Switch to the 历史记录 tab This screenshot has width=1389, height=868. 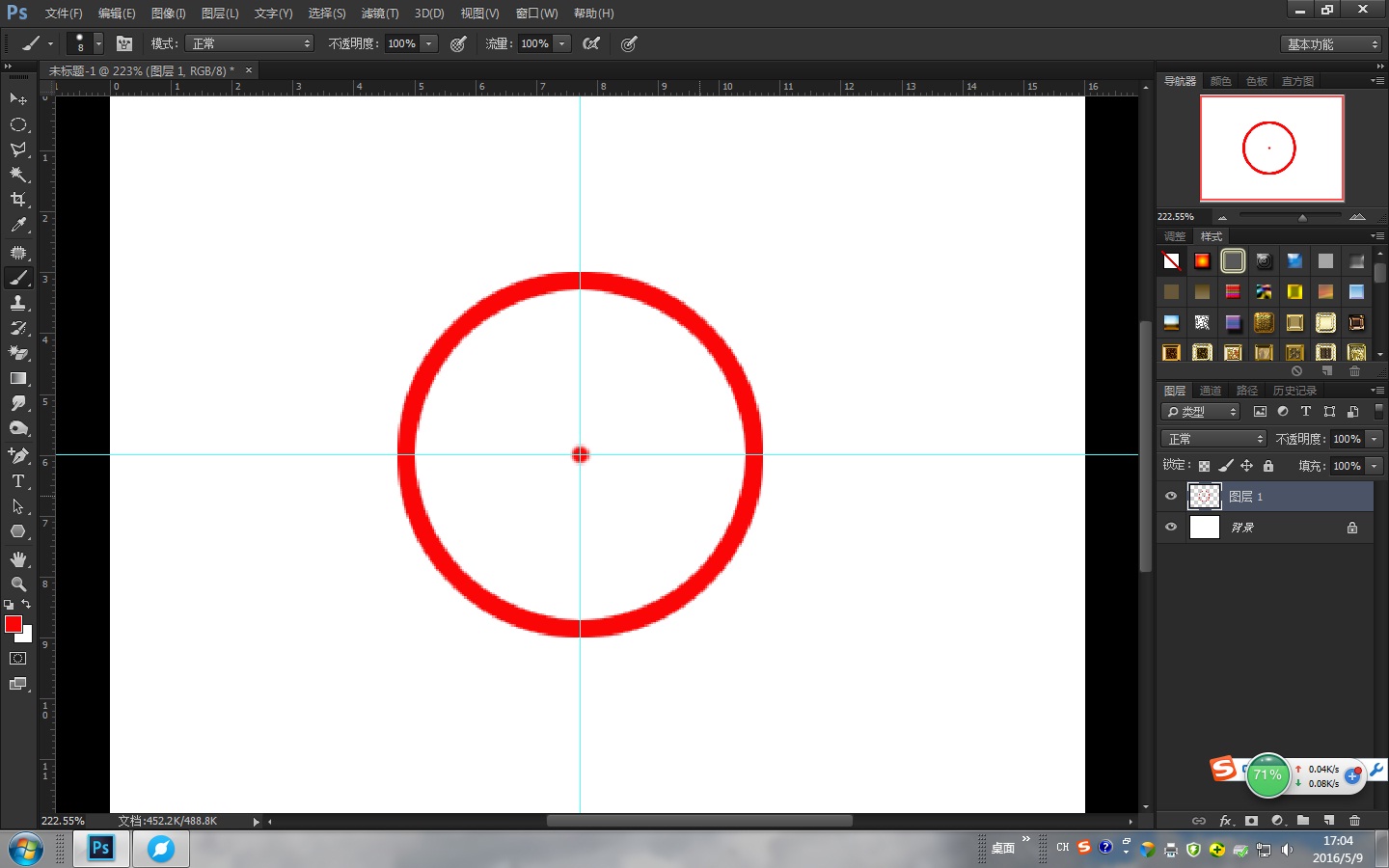(1294, 391)
